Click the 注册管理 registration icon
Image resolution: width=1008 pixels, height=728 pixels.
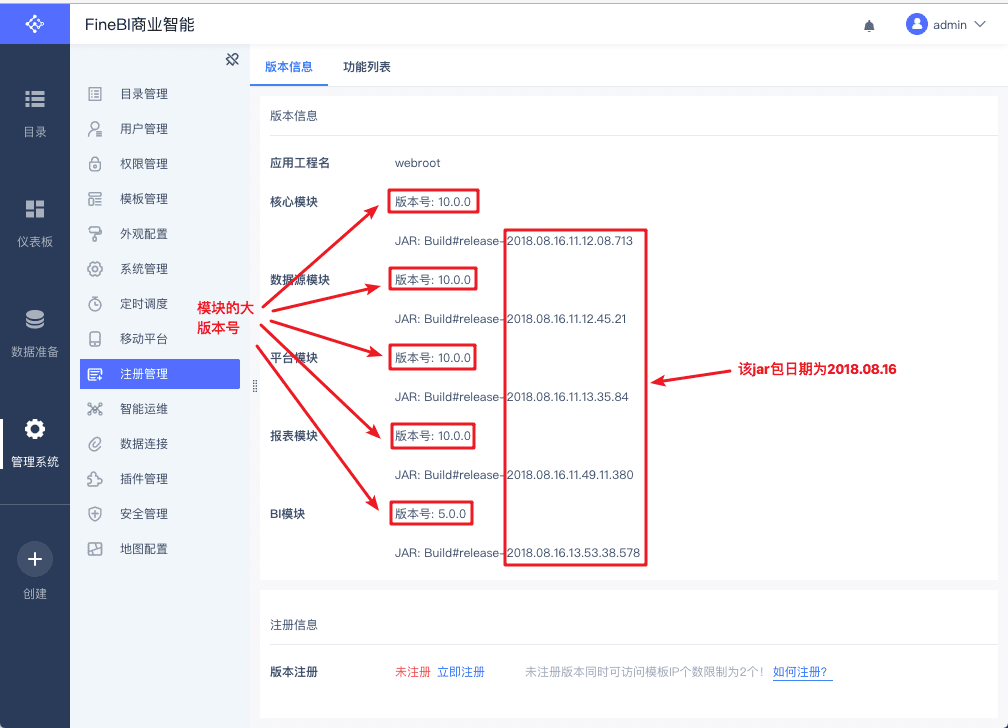[x=95, y=374]
